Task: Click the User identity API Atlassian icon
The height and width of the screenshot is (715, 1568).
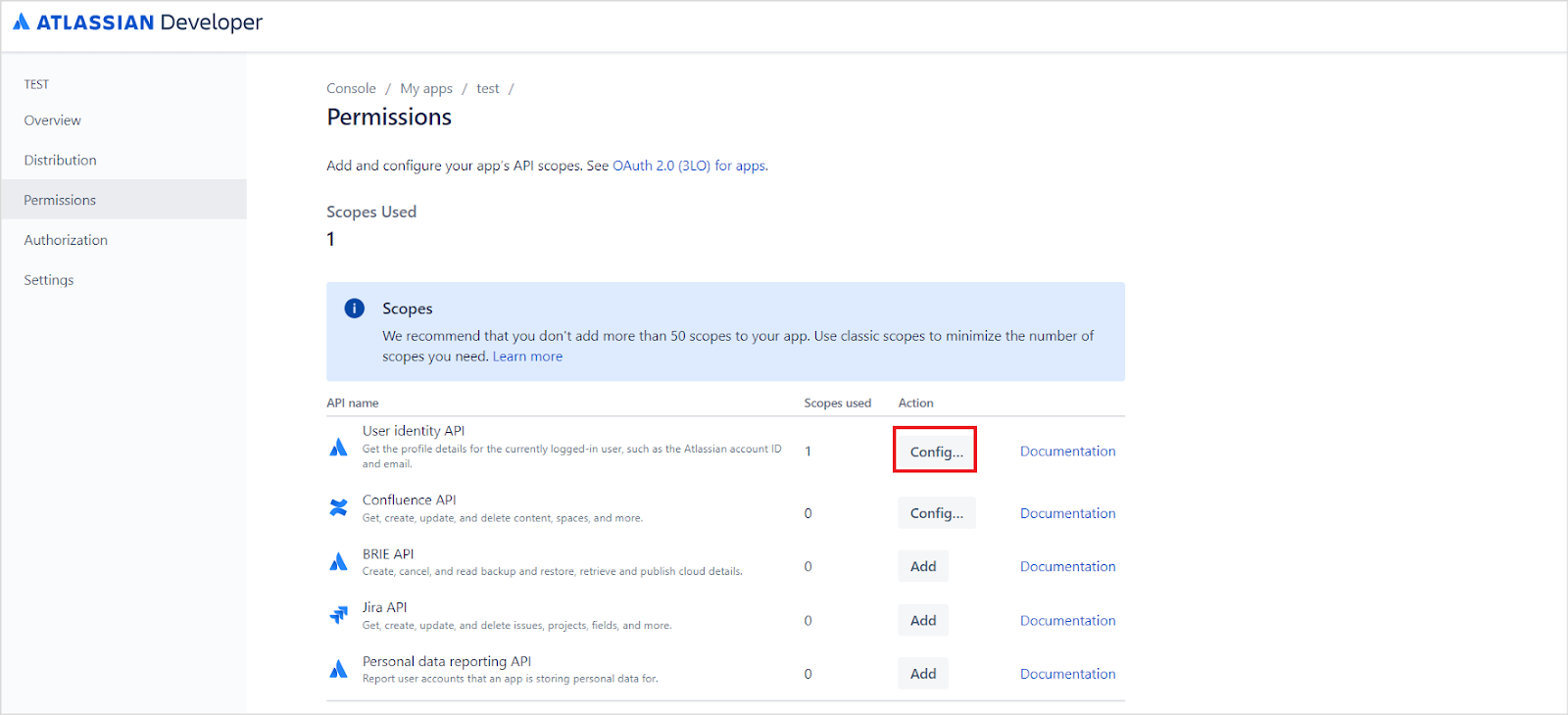Action: click(338, 448)
